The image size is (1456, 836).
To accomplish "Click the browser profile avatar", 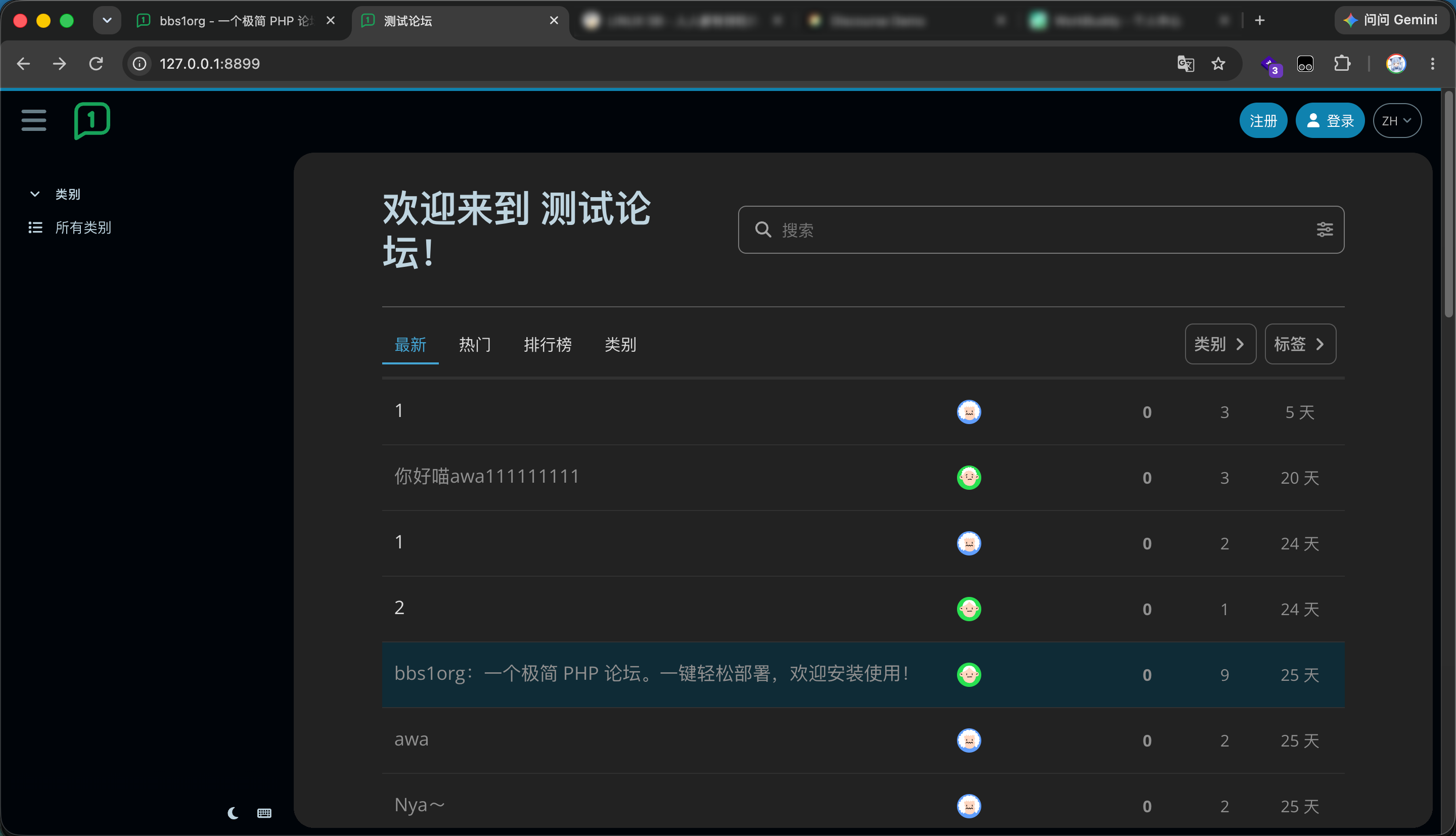I will click(x=1396, y=64).
